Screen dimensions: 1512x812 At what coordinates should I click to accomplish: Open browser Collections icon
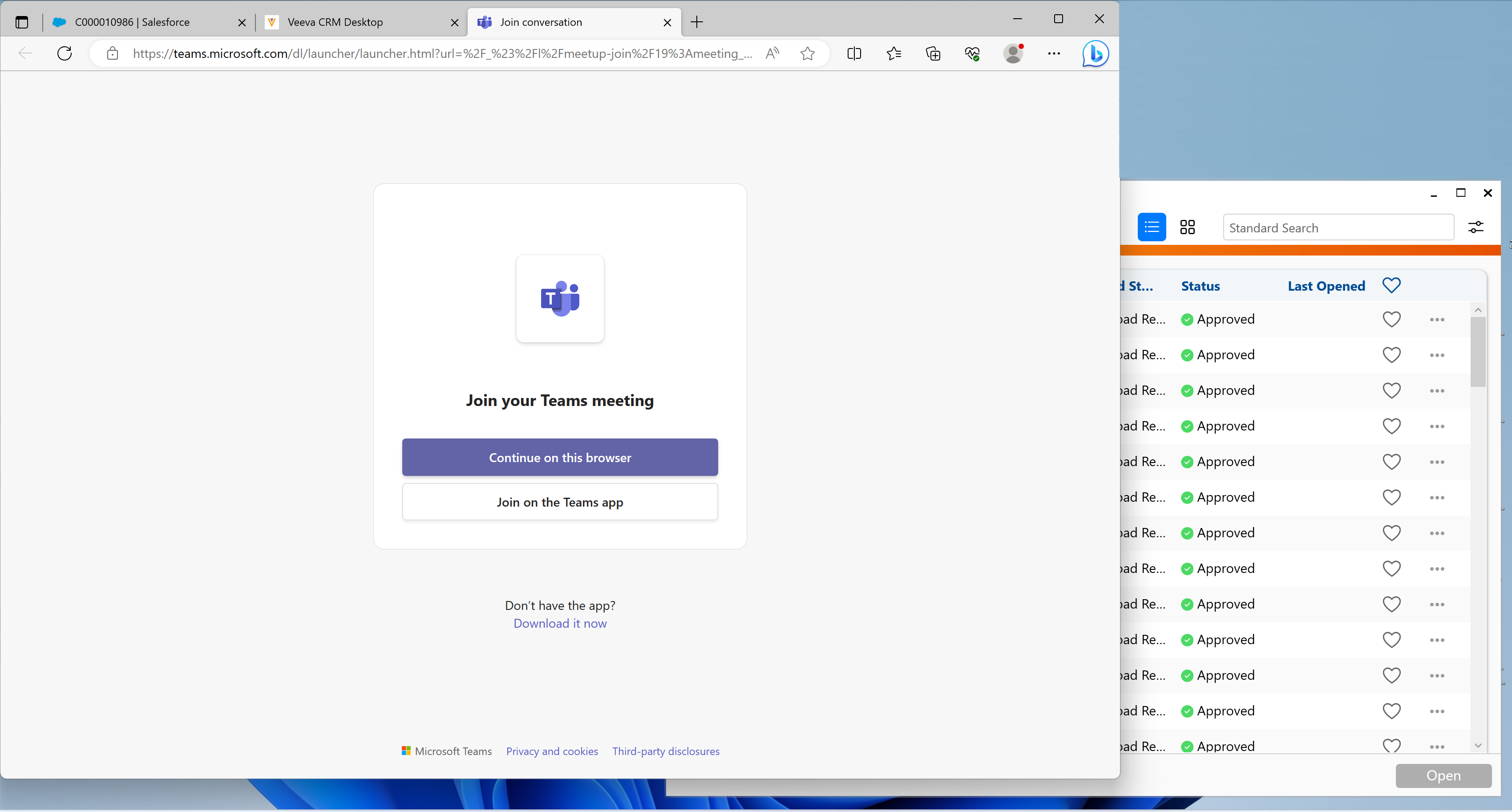tap(933, 53)
